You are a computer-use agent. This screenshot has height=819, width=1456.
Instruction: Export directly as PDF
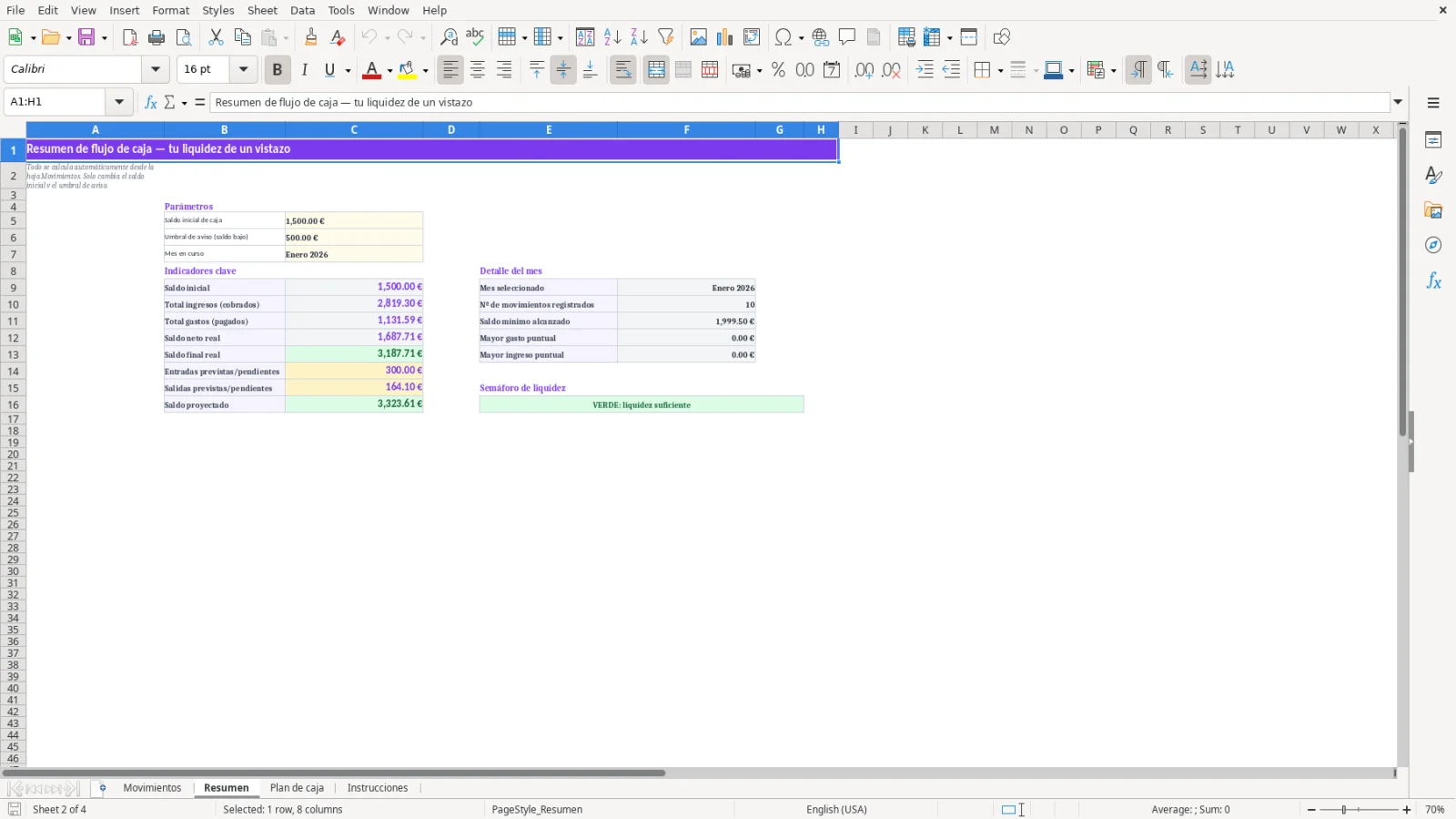130,37
